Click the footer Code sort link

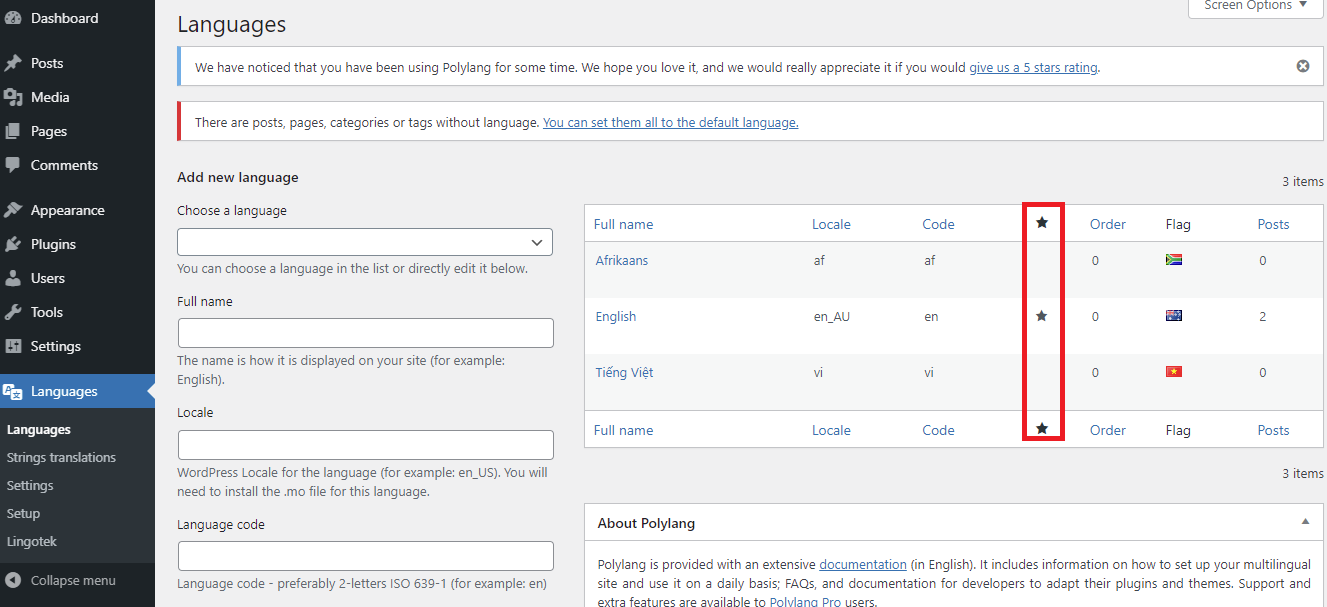pyautogui.click(x=938, y=430)
